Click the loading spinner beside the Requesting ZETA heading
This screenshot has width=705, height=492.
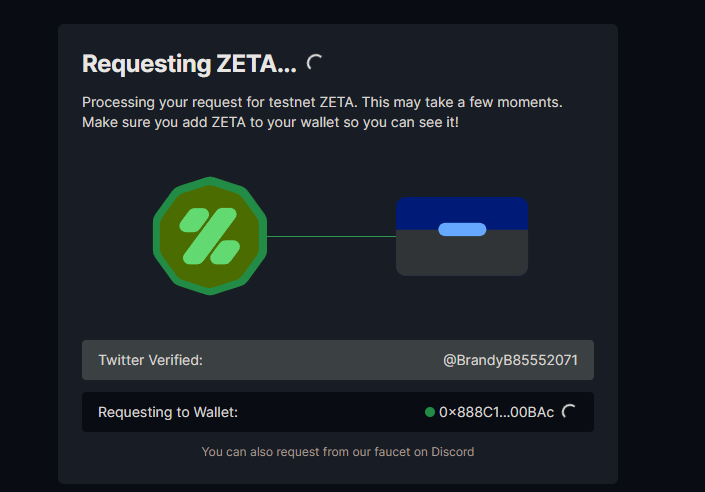coord(314,63)
